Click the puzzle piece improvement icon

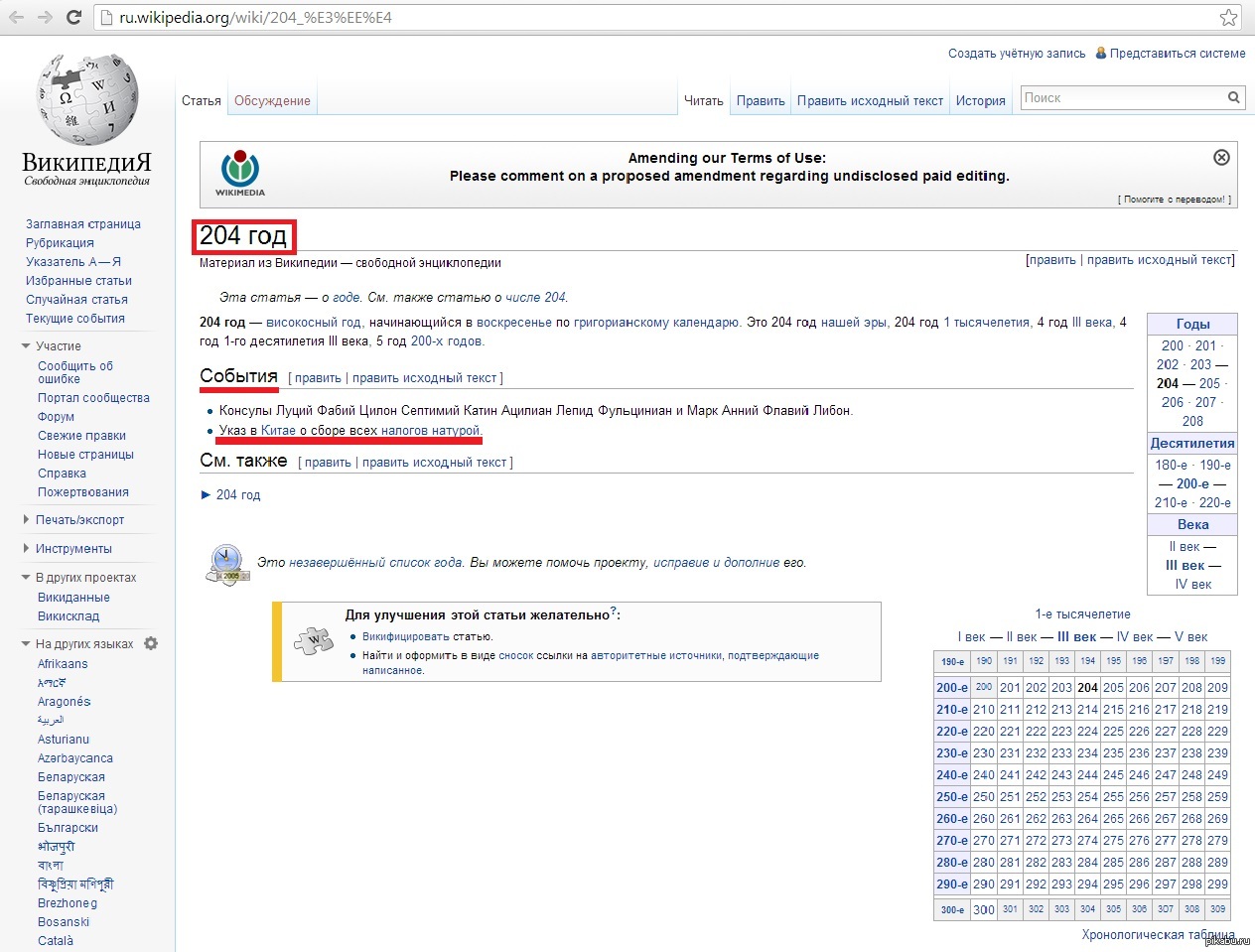(x=314, y=641)
